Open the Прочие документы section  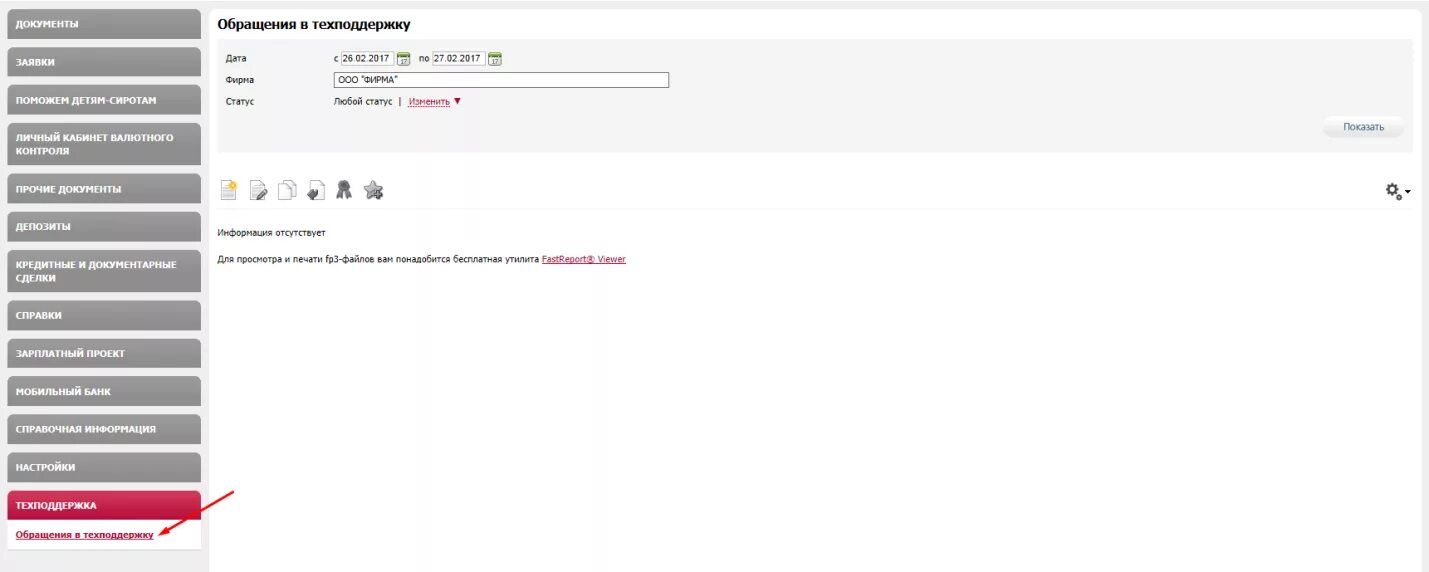(104, 188)
